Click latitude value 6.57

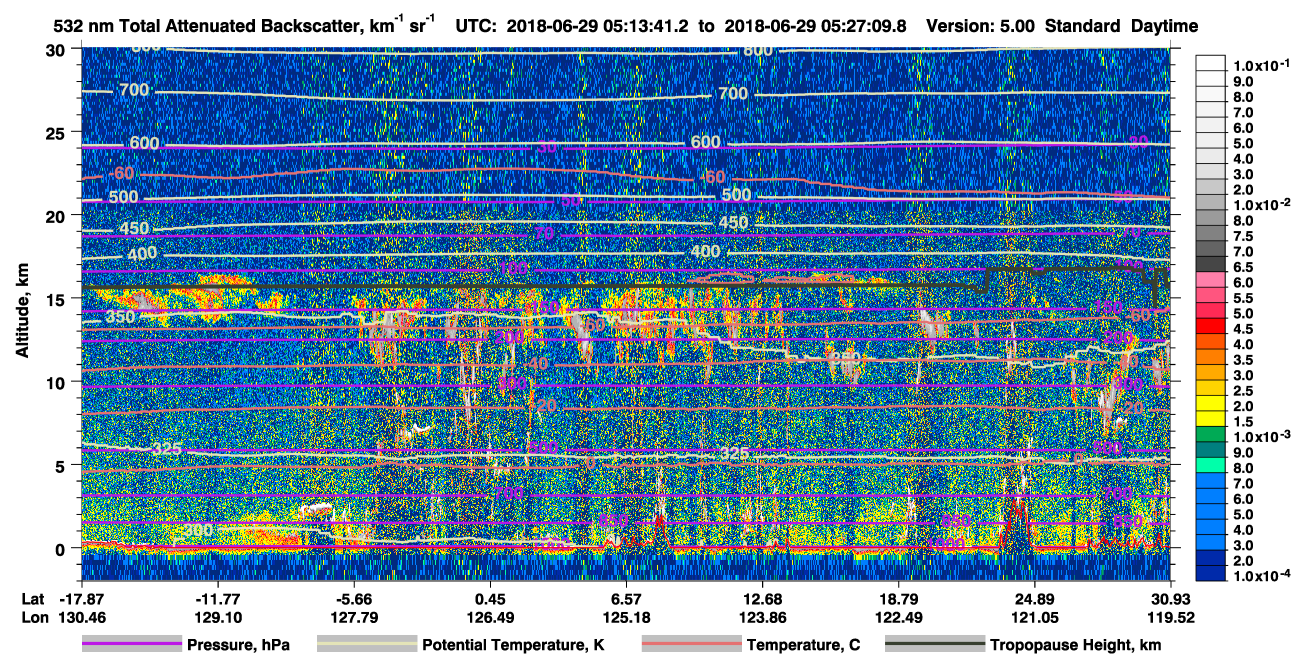click(626, 599)
